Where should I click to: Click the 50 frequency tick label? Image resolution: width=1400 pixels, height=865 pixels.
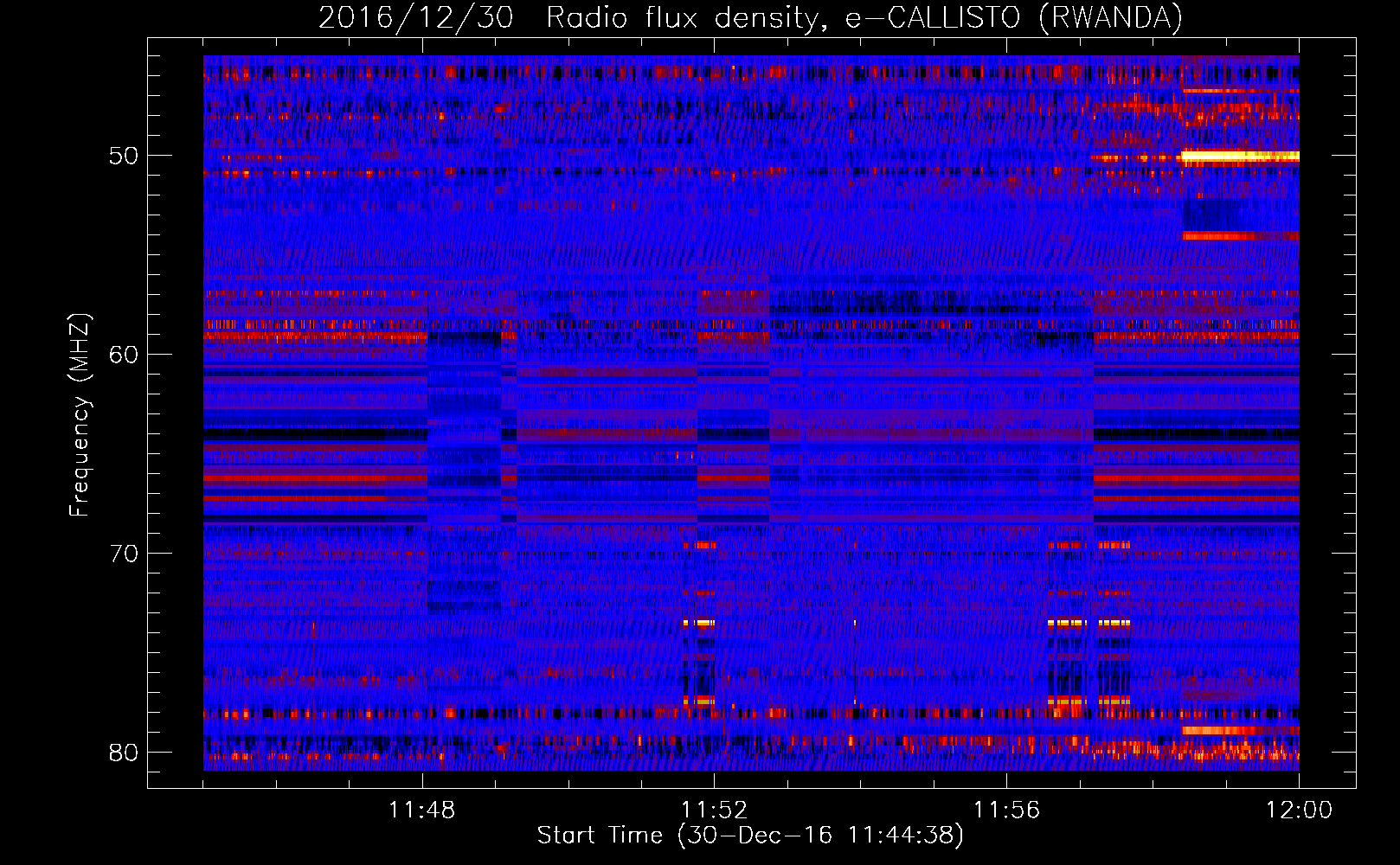(124, 156)
